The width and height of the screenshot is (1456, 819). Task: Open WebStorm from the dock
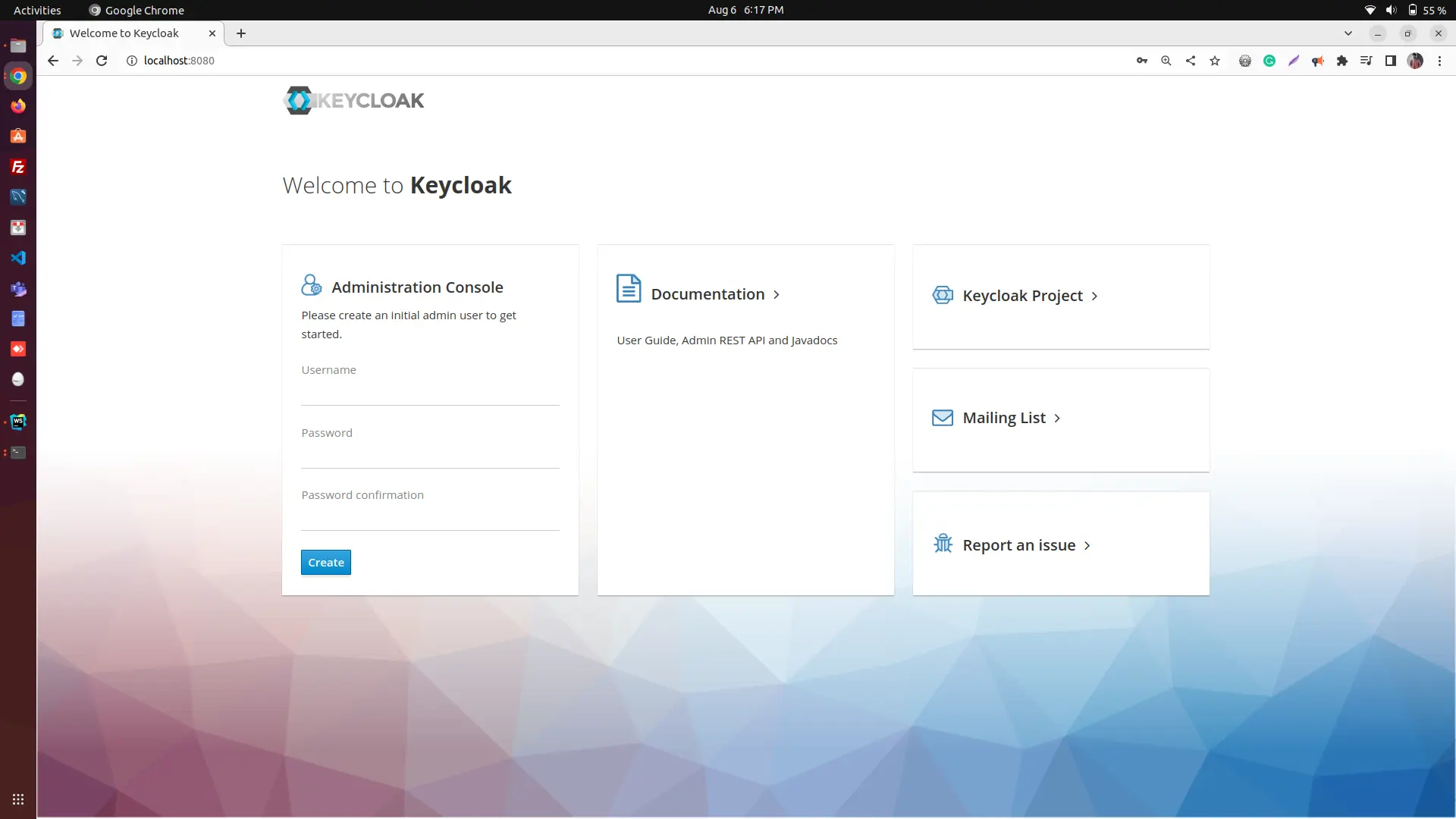pos(18,422)
